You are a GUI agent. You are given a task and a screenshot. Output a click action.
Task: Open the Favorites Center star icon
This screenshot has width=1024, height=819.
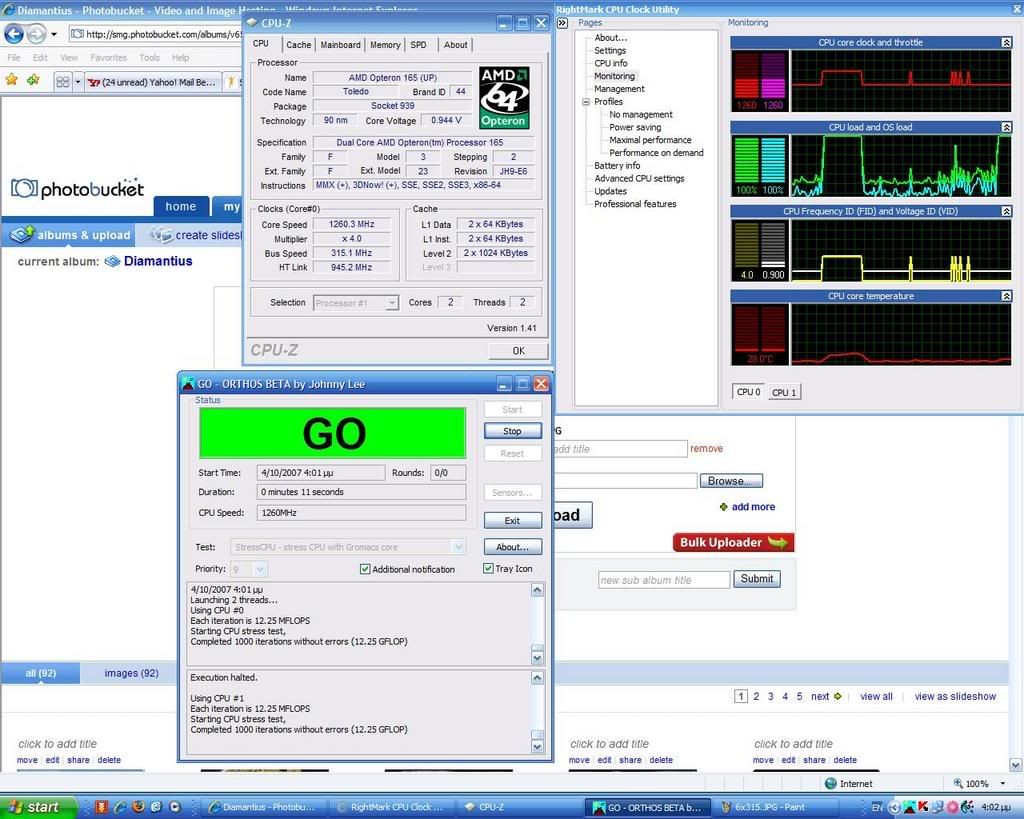[x=12, y=80]
